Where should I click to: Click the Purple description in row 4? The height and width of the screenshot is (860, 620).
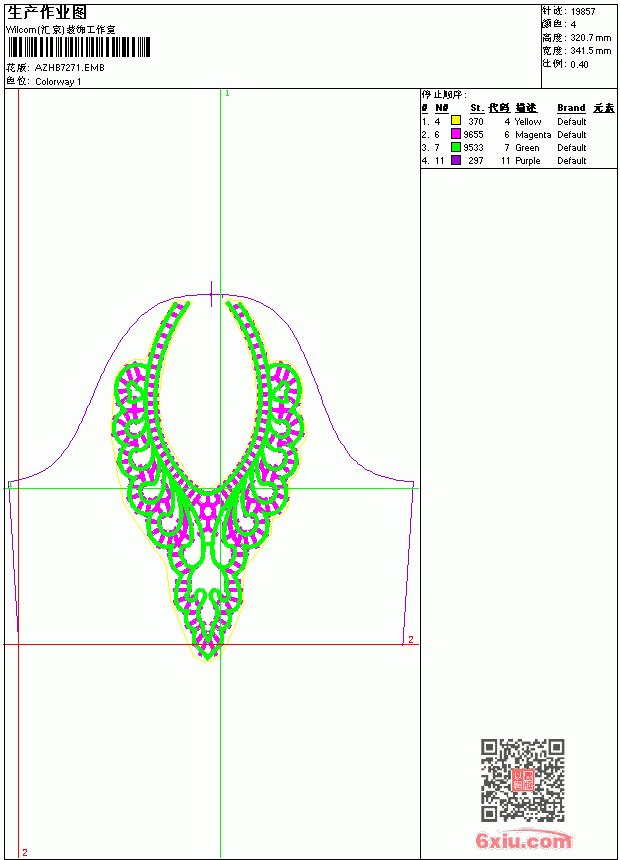click(x=527, y=161)
